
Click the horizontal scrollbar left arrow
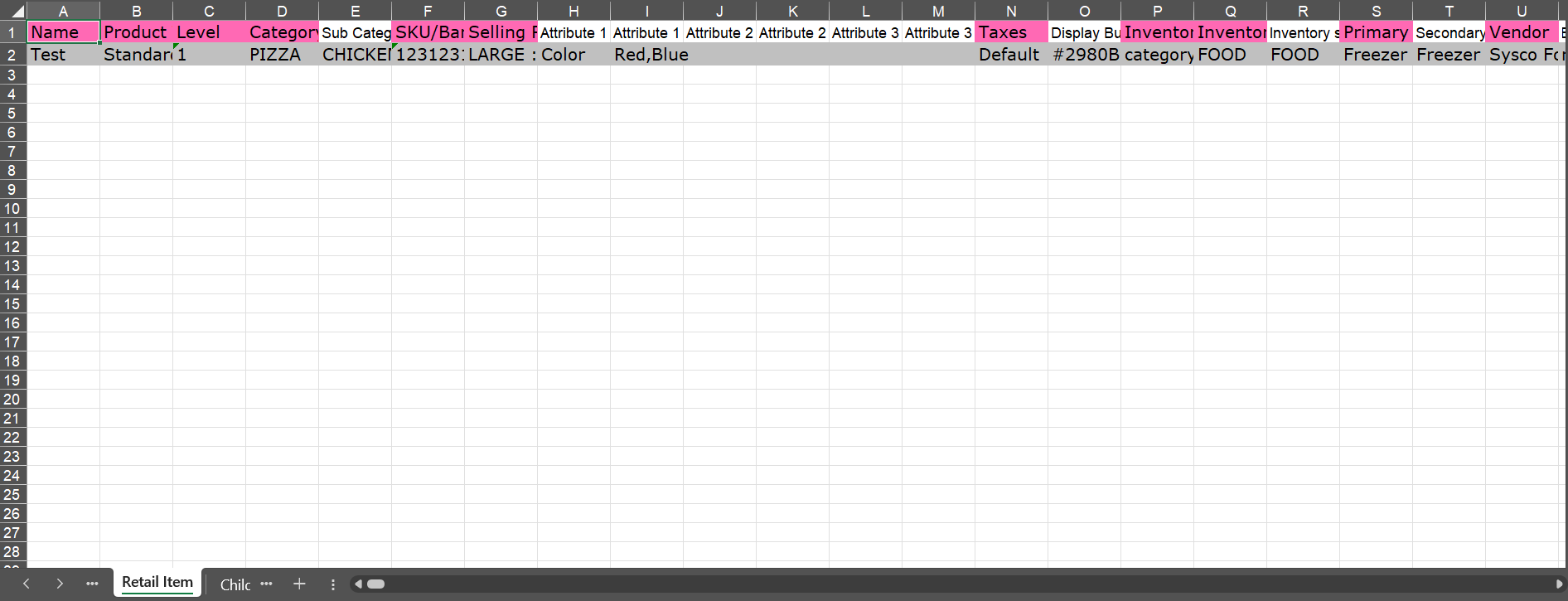pyautogui.click(x=358, y=584)
